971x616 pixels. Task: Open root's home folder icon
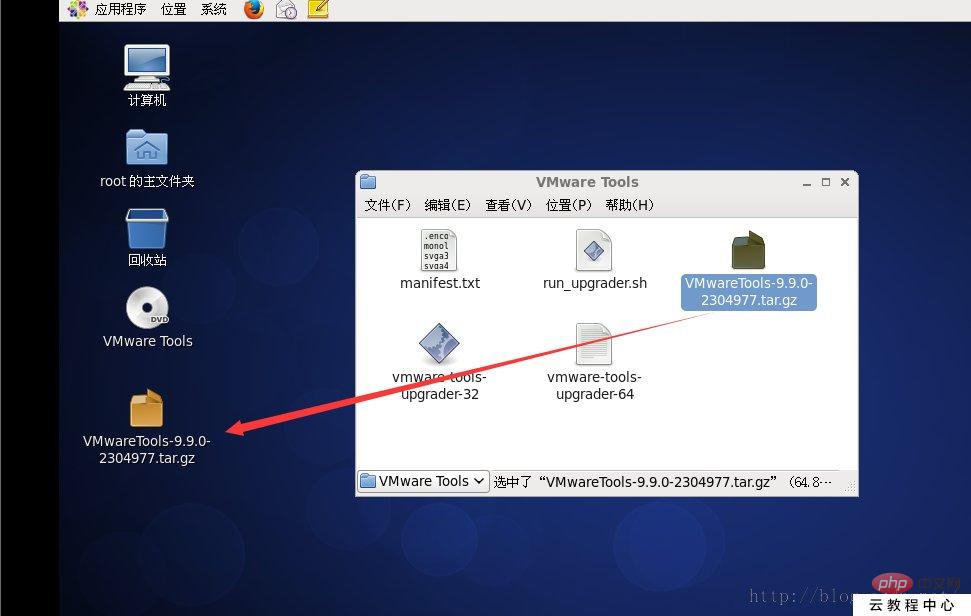tap(147, 147)
